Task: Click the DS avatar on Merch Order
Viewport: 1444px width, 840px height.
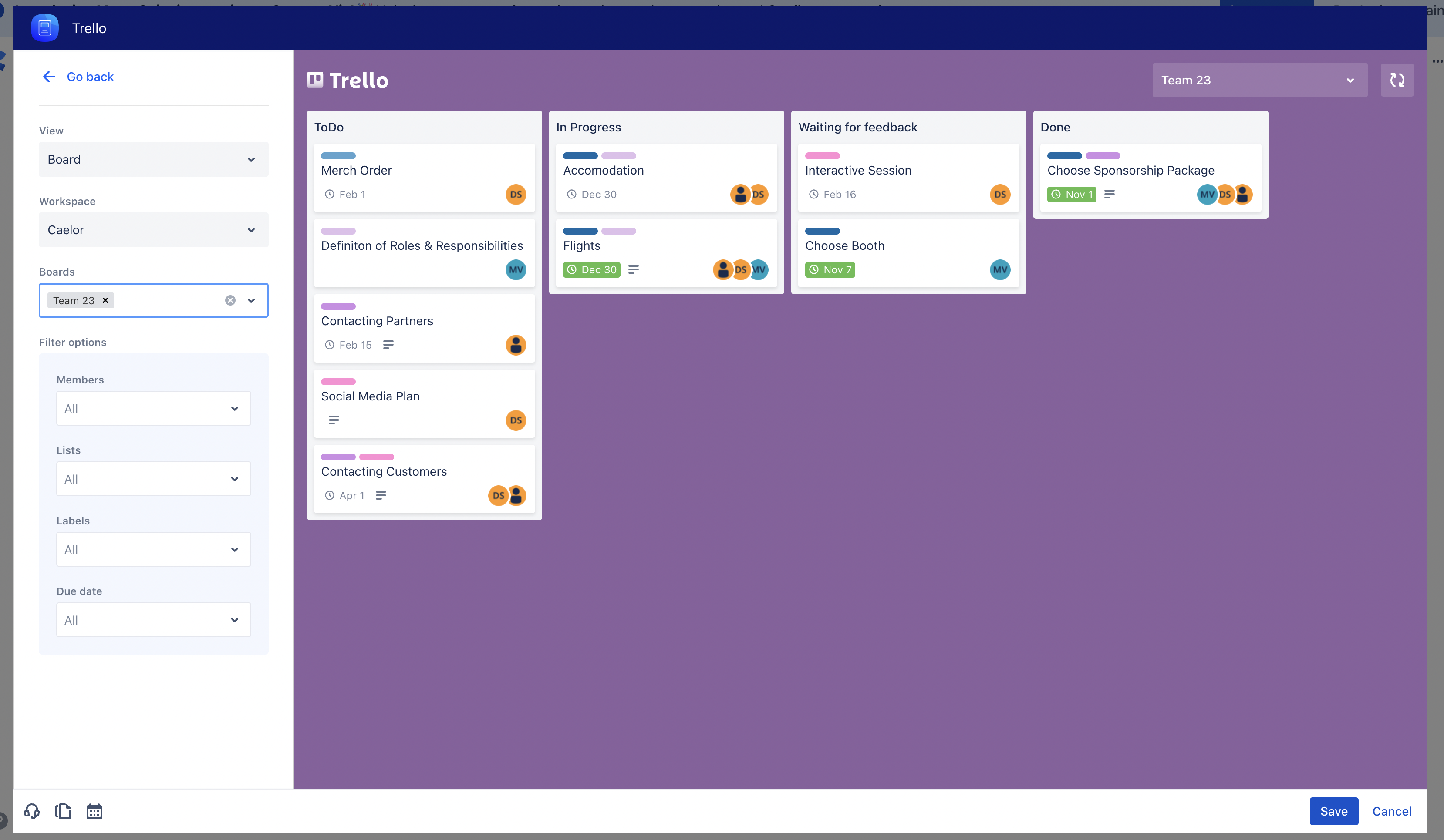Action: tap(516, 194)
